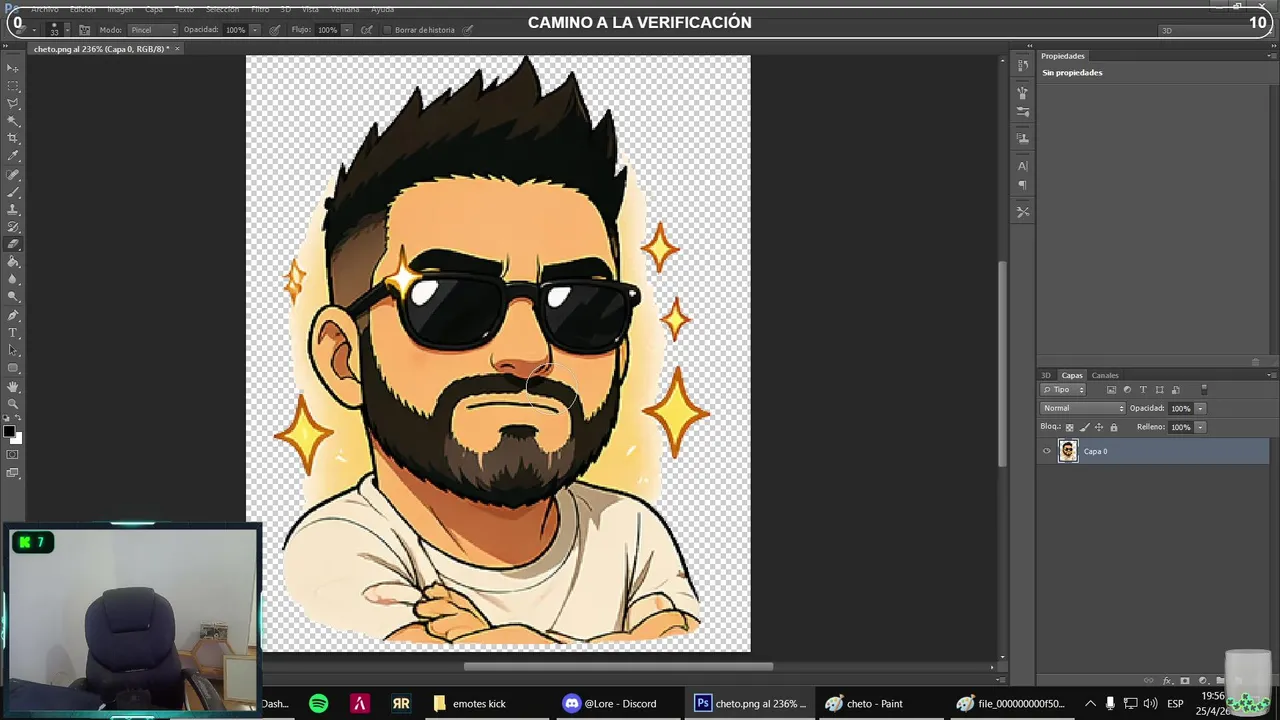
Task: Add a layer style with fx icon
Action: [x=1168, y=681]
